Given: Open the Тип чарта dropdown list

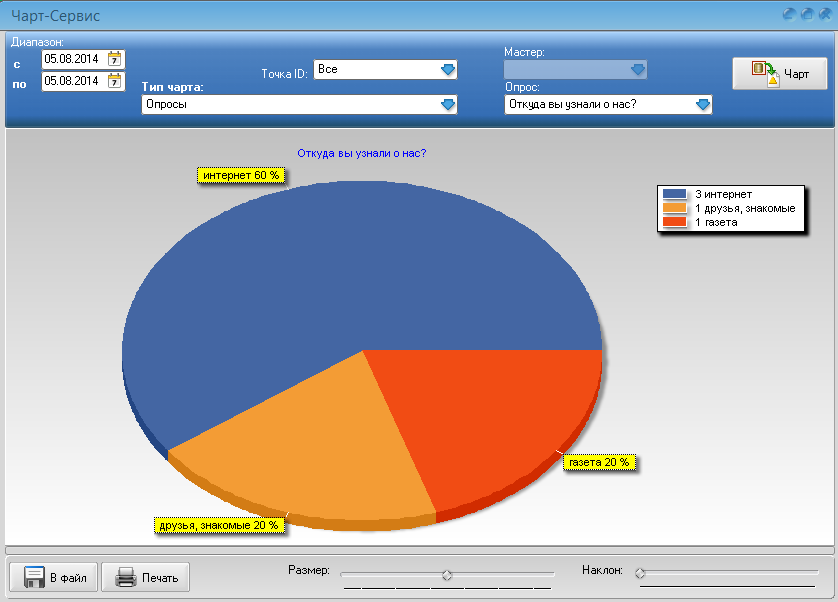Looking at the screenshot, I should pyautogui.click(x=448, y=104).
